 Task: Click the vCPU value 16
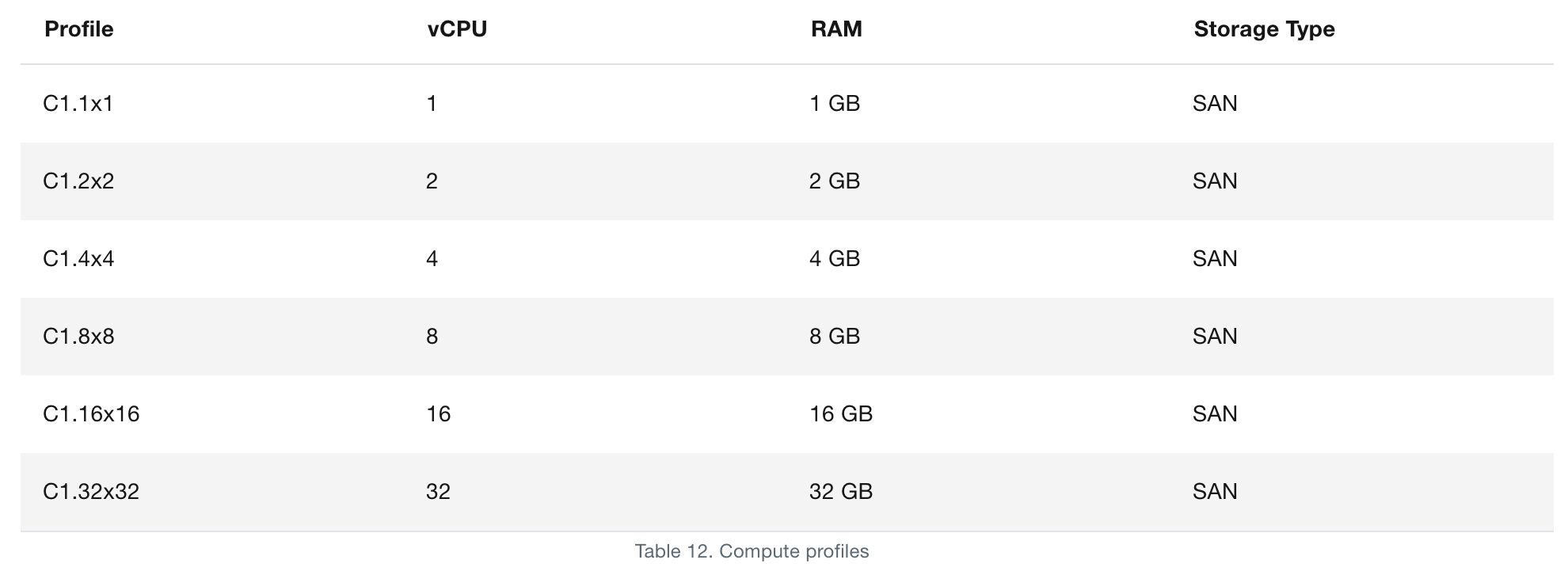pyautogui.click(x=439, y=414)
